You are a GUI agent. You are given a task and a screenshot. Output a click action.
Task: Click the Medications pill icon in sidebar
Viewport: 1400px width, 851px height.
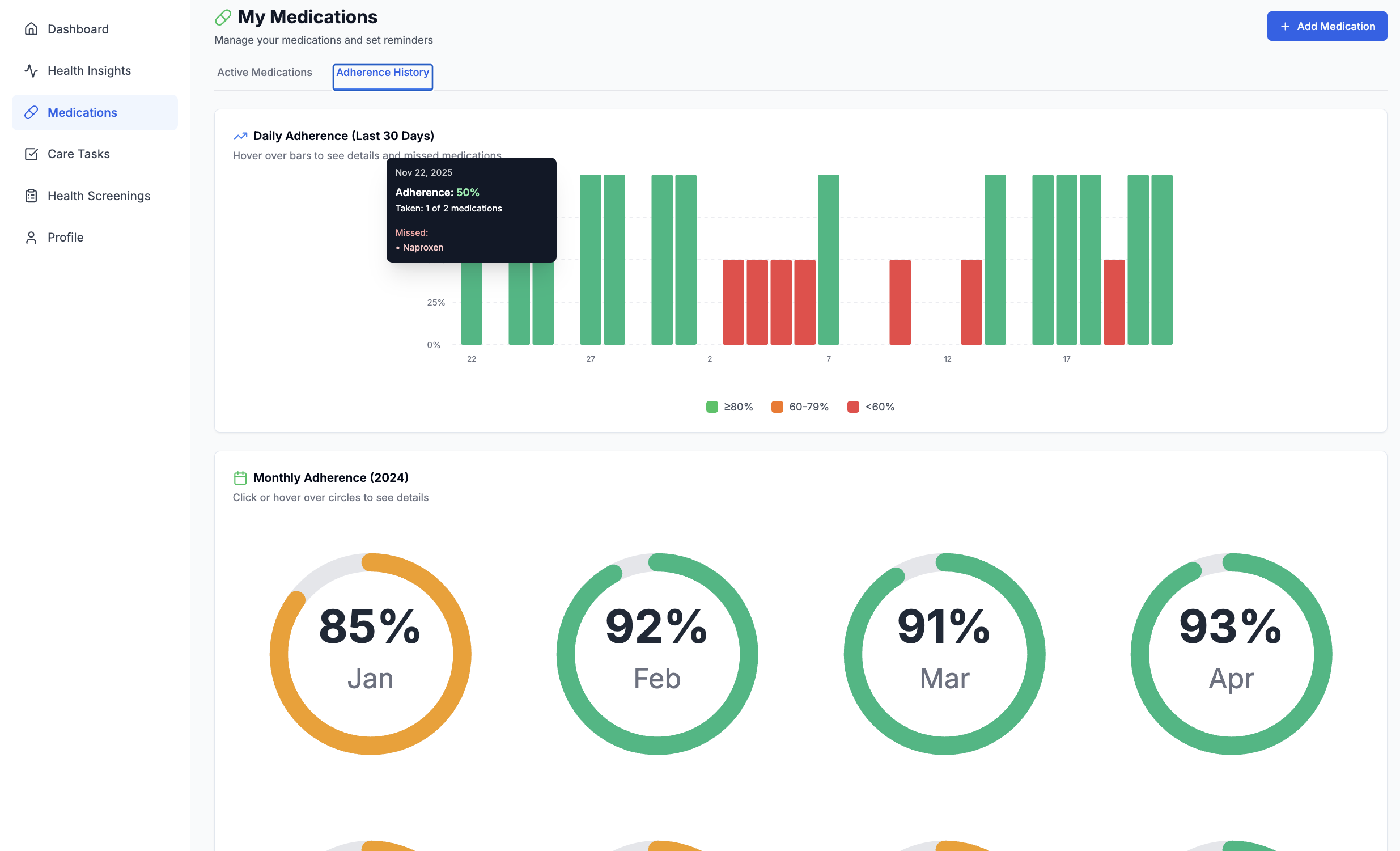tap(31, 112)
